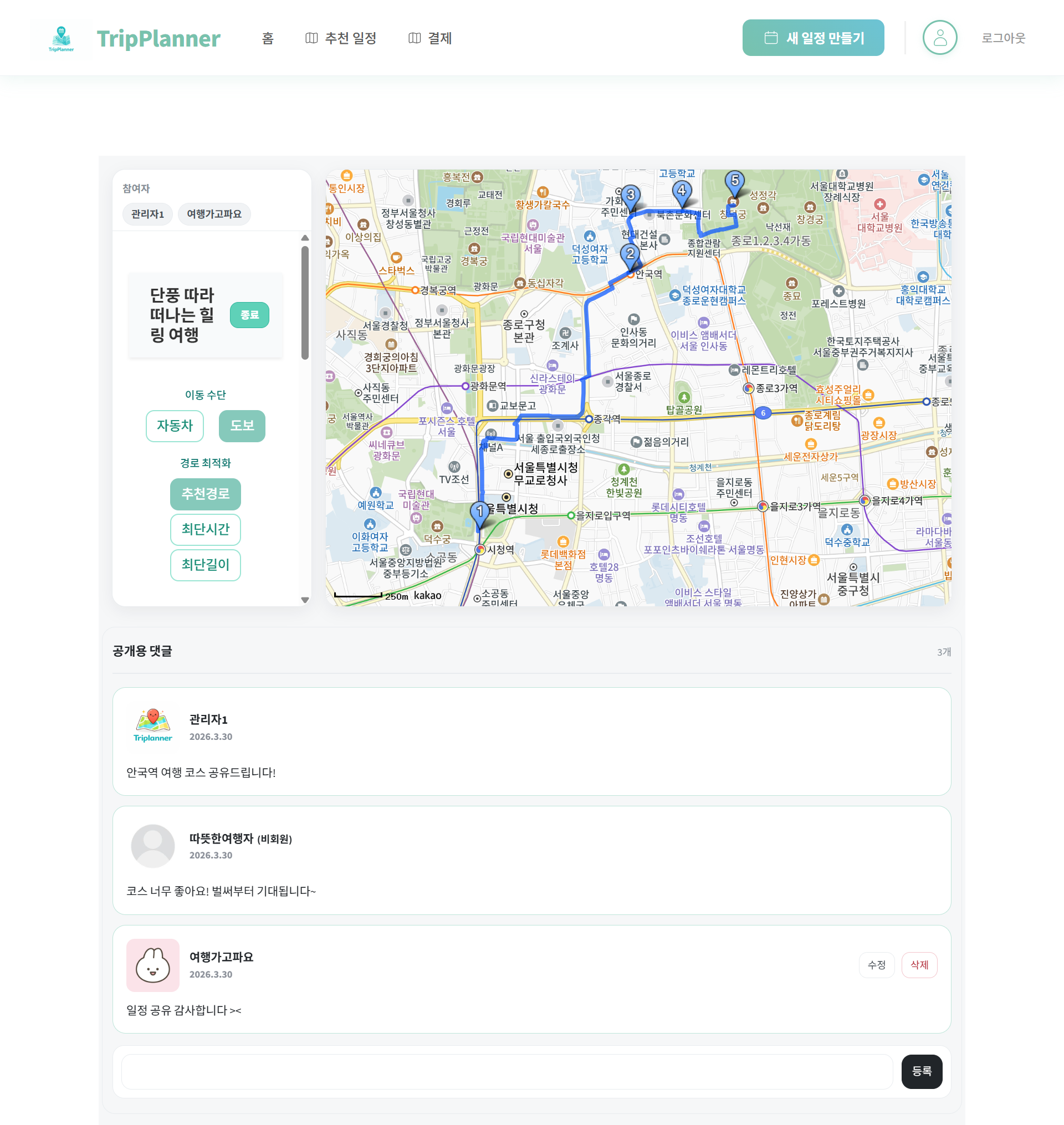Click map marker number 1
Image resolution: width=1064 pixels, height=1125 pixels.
click(480, 512)
